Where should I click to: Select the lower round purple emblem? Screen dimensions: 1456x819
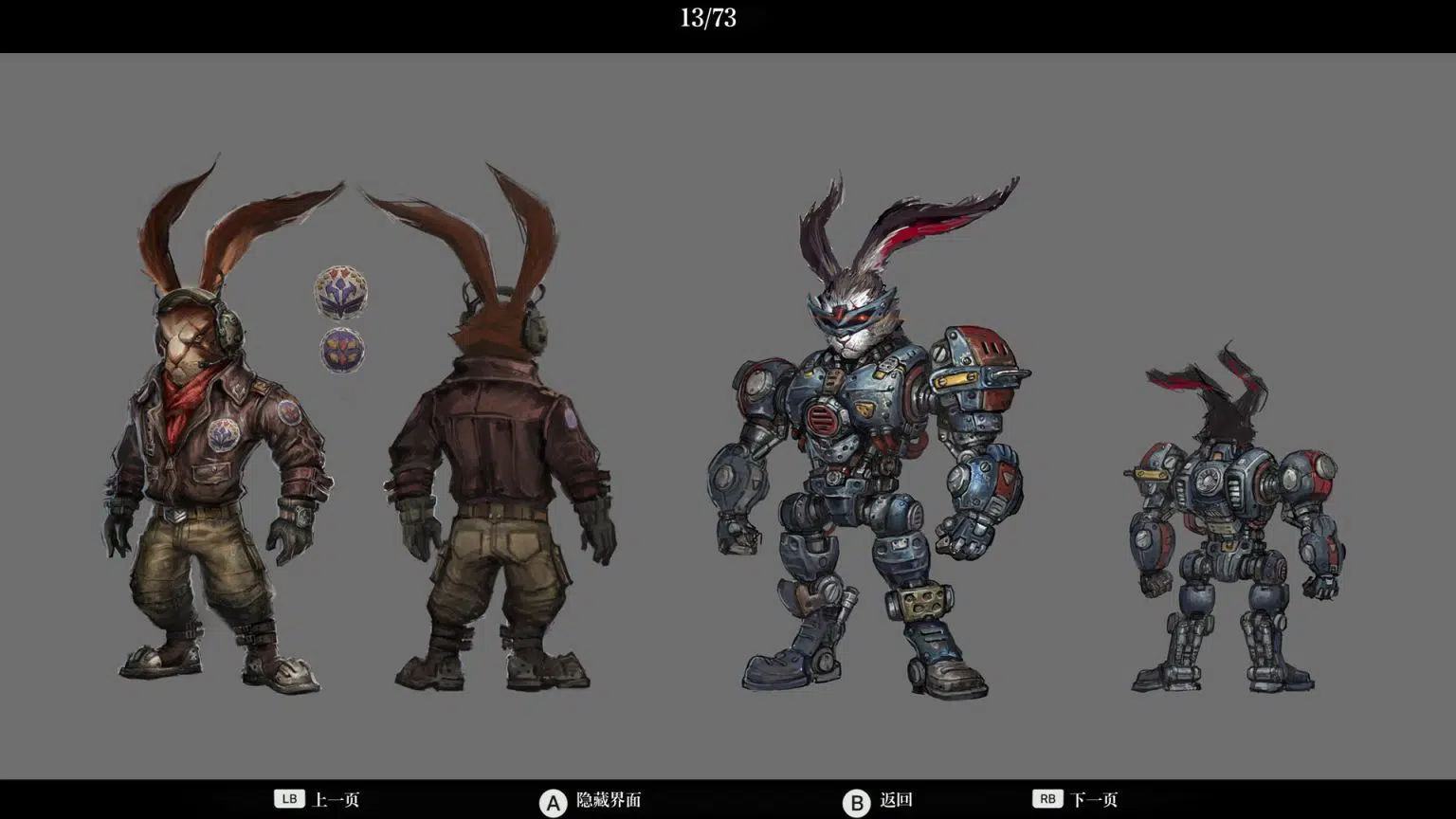pos(341,350)
